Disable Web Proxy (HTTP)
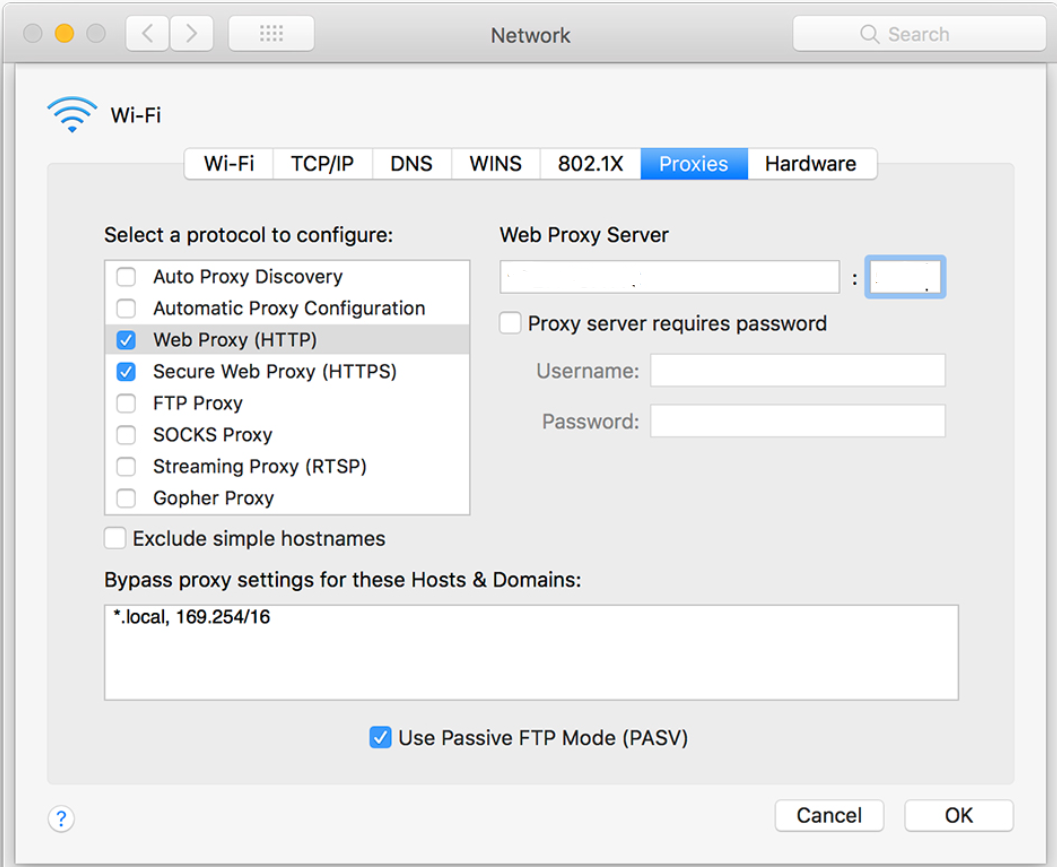 coord(126,339)
